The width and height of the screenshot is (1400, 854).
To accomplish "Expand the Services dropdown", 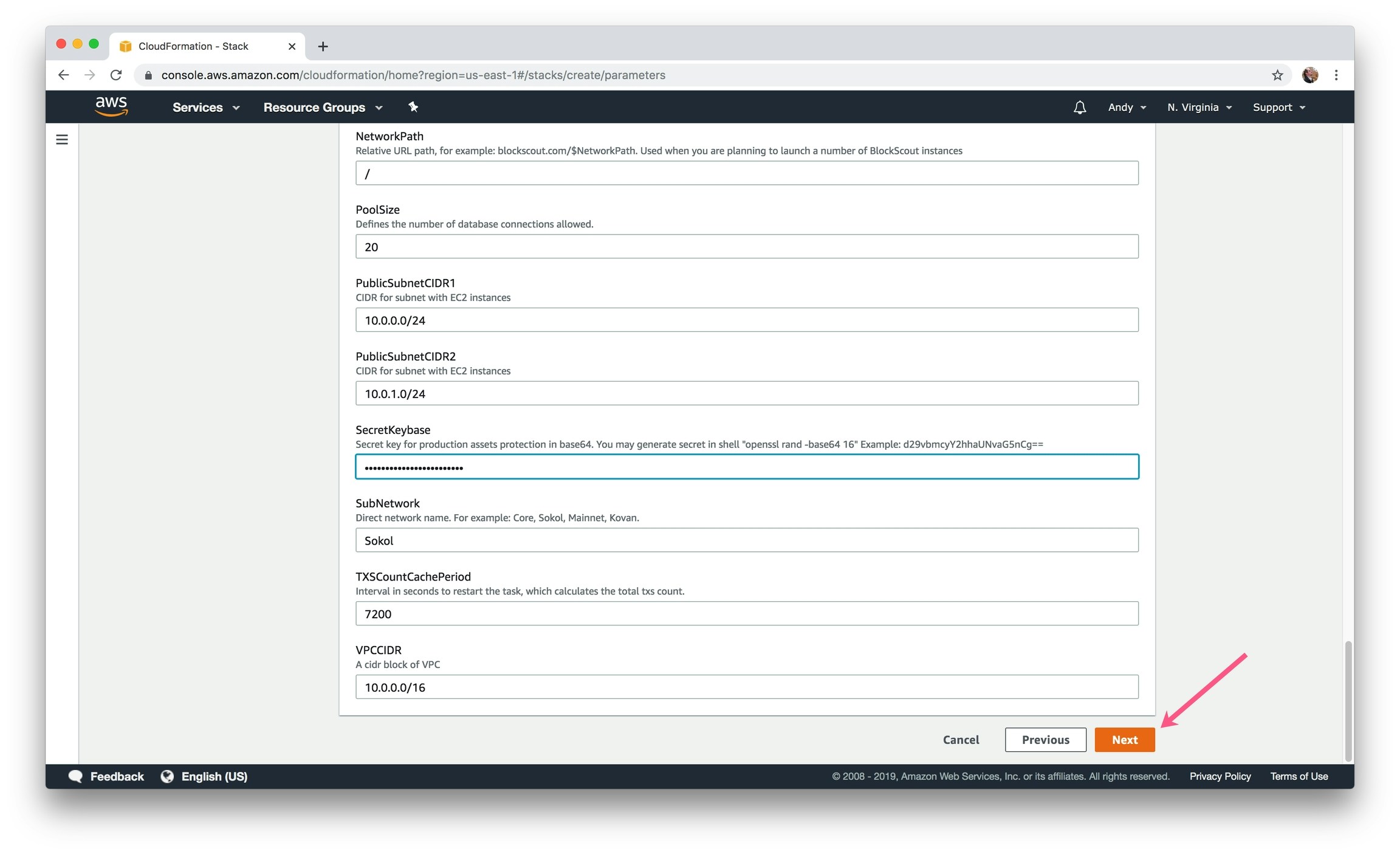I will (206, 108).
